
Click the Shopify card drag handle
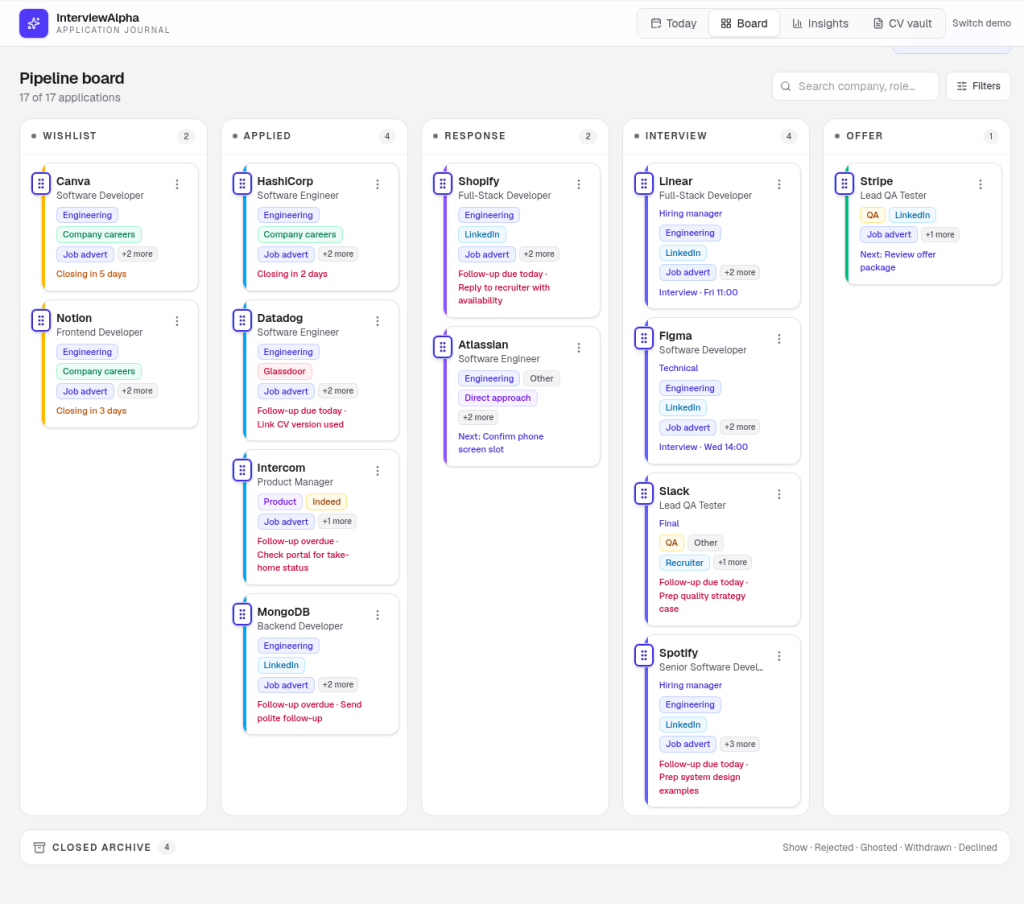[443, 184]
